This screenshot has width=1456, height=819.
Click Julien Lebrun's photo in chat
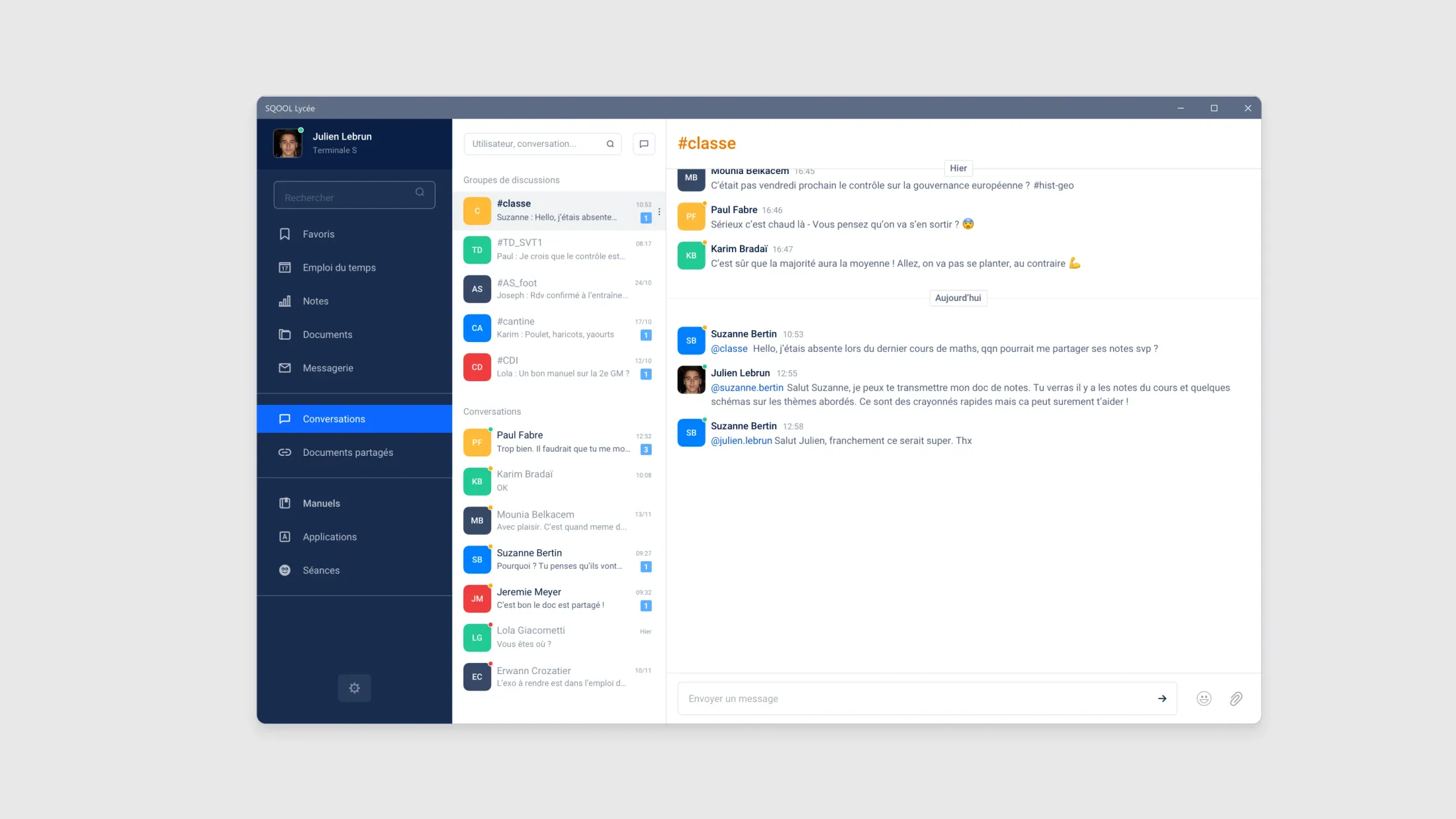pyautogui.click(x=691, y=380)
